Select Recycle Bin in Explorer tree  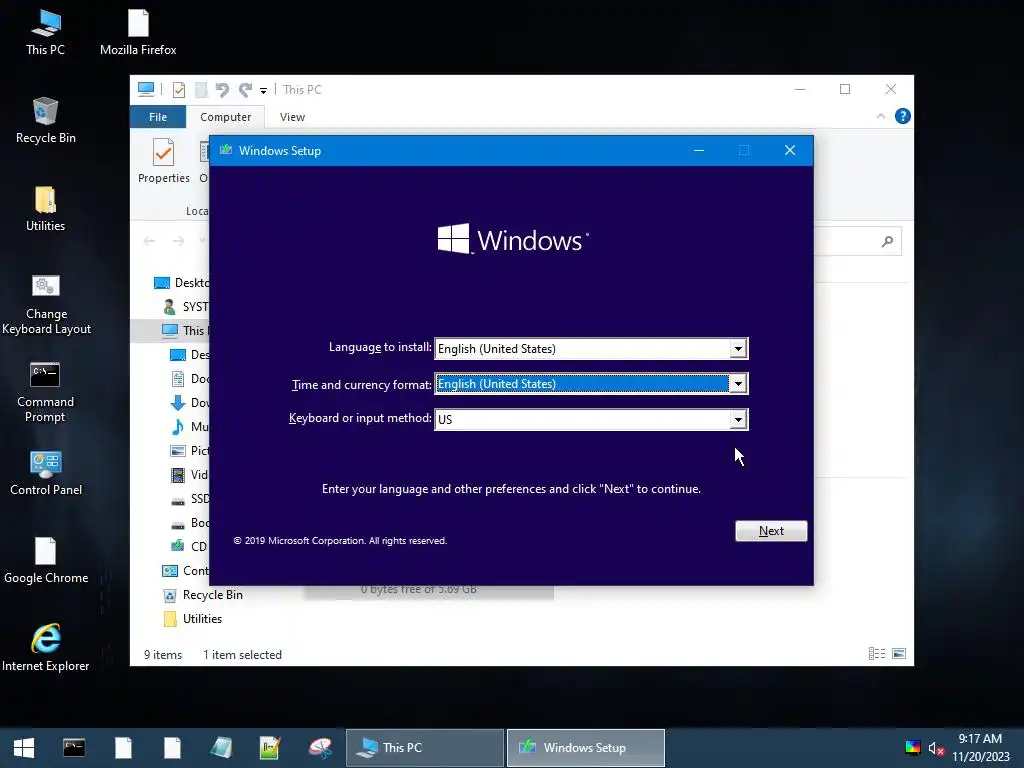(203, 595)
